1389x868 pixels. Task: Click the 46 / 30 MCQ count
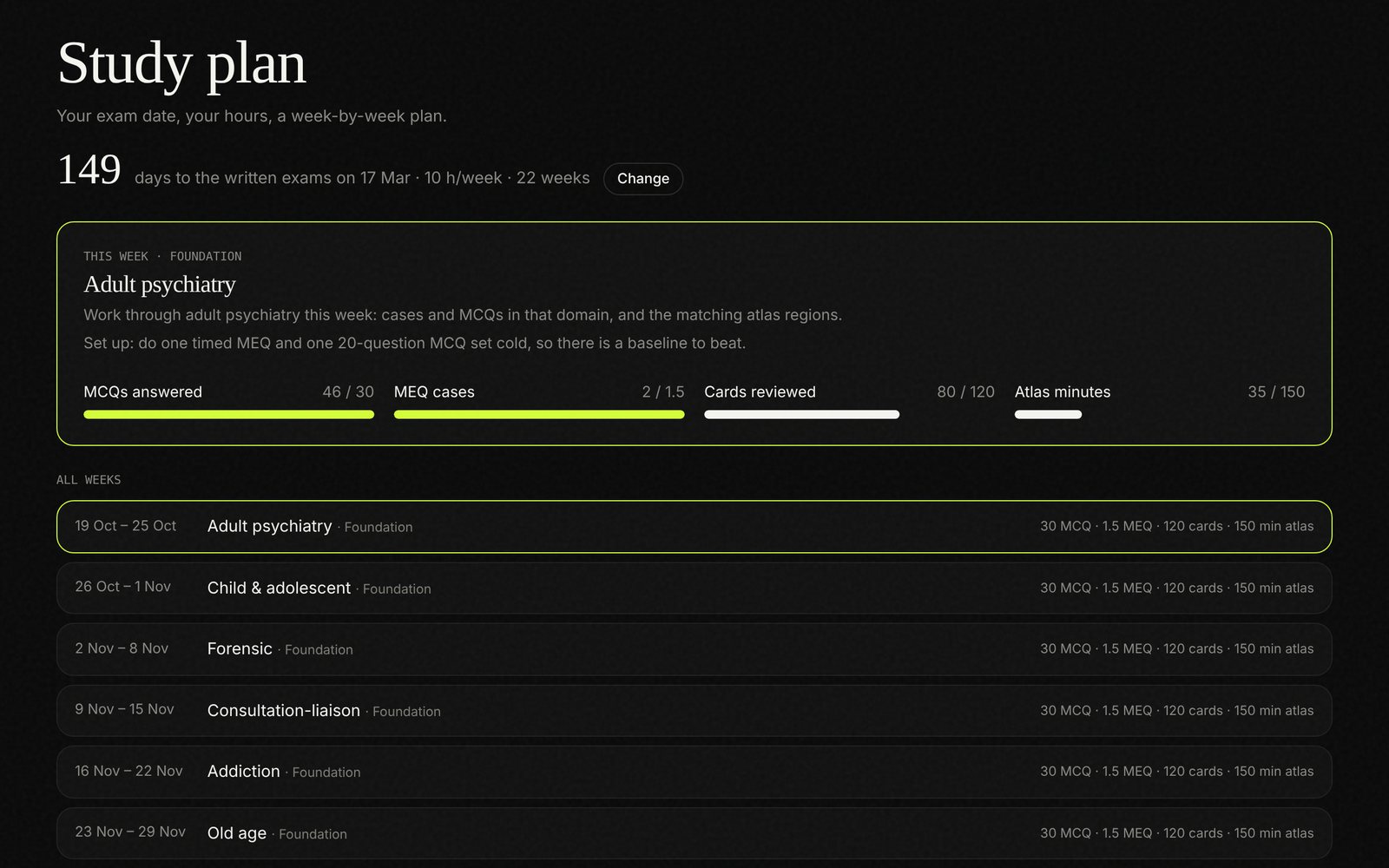tap(348, 391)
